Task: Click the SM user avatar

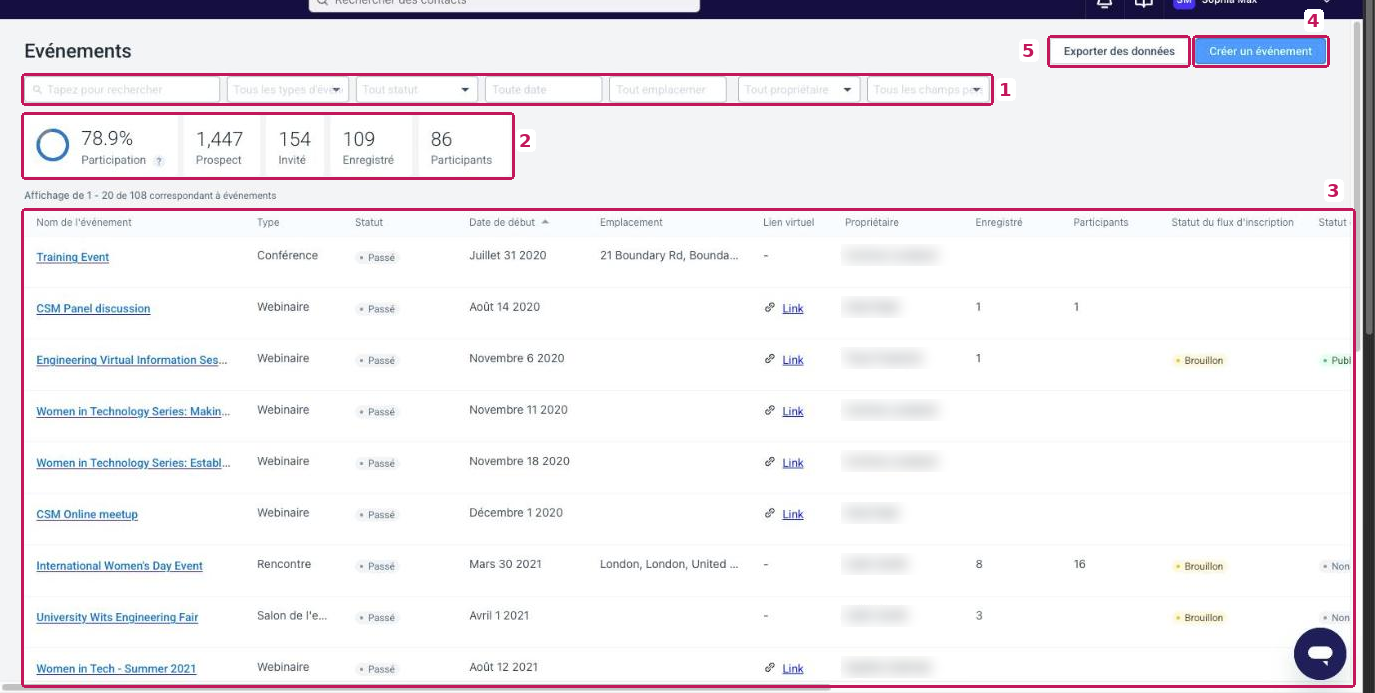Action: coord(1184,3)
